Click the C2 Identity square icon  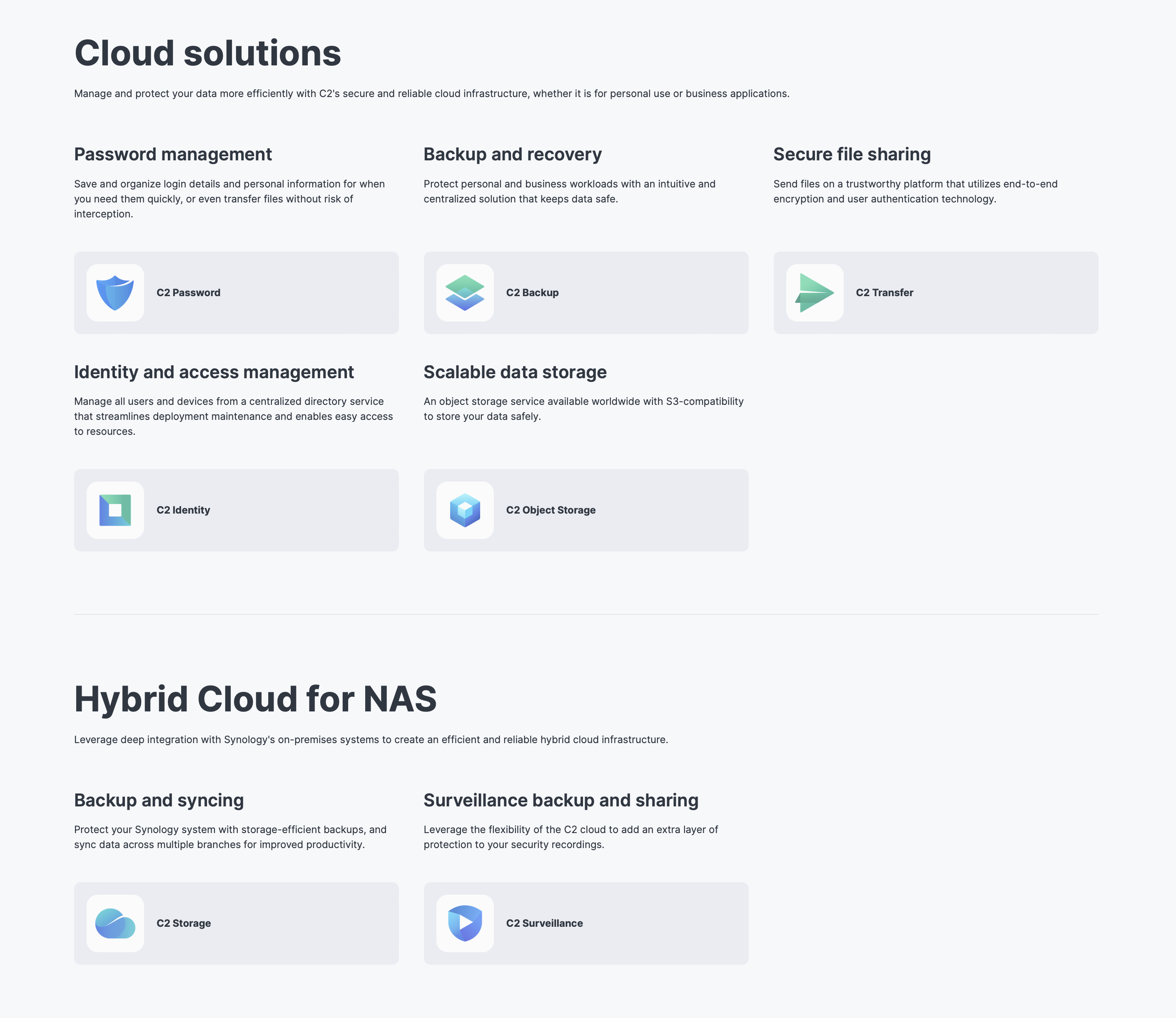[115, 510]
